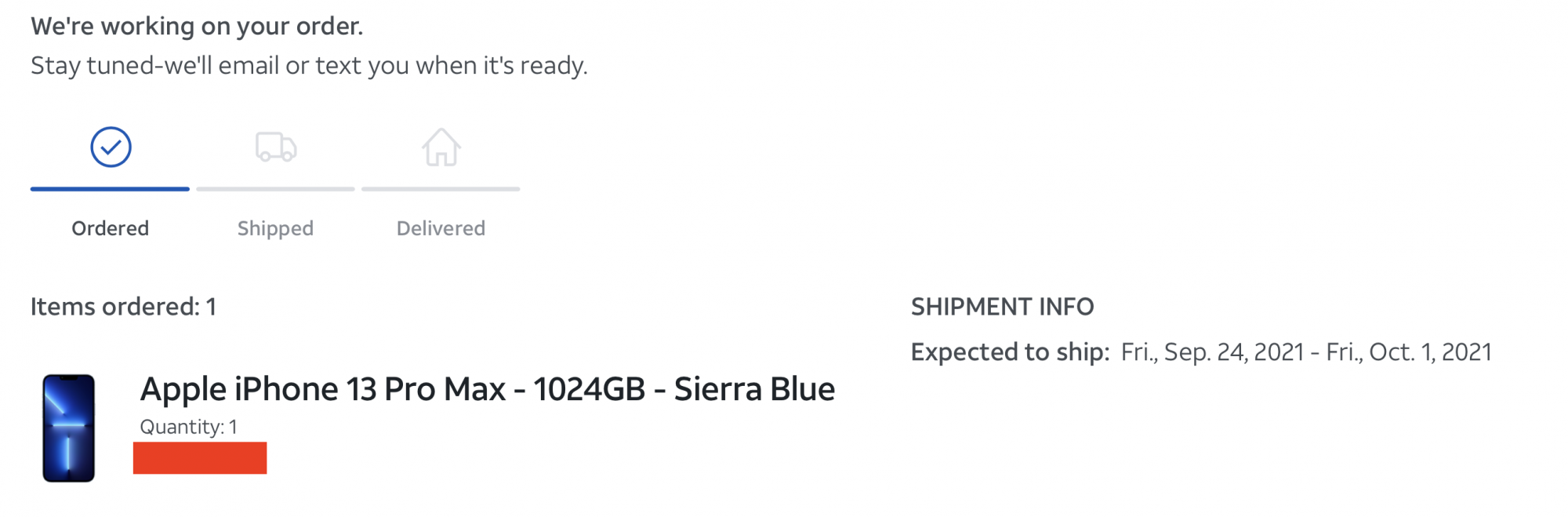The width and height of the screenshot is (1568, 517).
Task: Click the Stay tuned email or text message
Action: click(309, 65)
